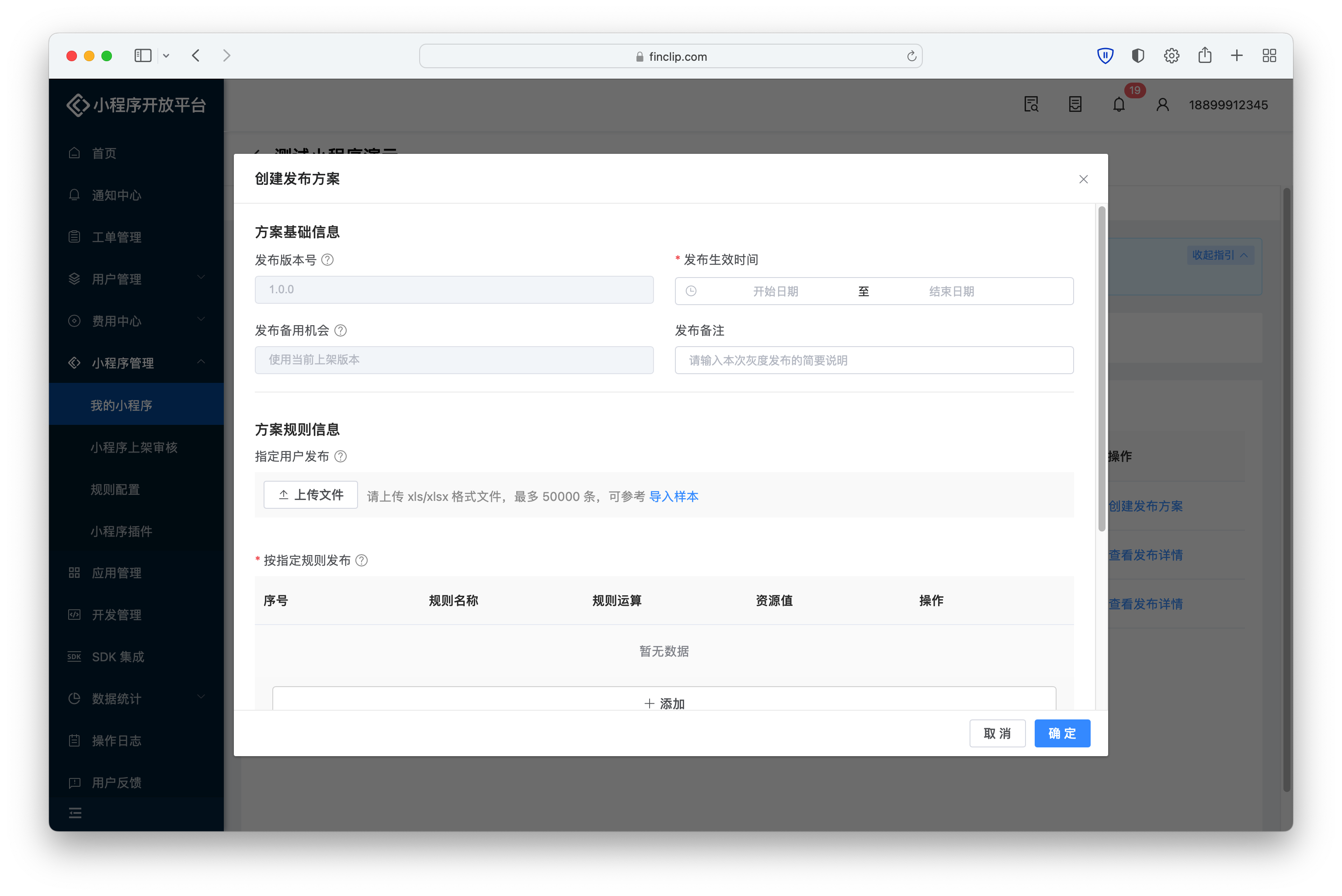This screenshot has height=896, width=1342.
Task: Open 首页 in sidebar
Action: [x=136, y=153]
